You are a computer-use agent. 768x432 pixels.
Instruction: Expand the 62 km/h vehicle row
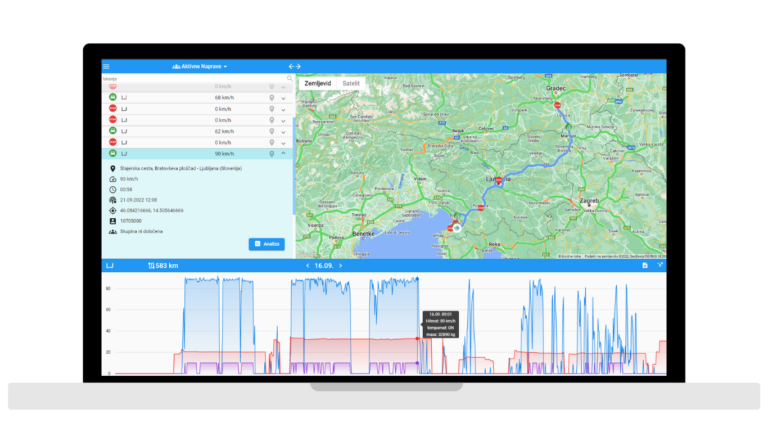(x=283, y=131)
